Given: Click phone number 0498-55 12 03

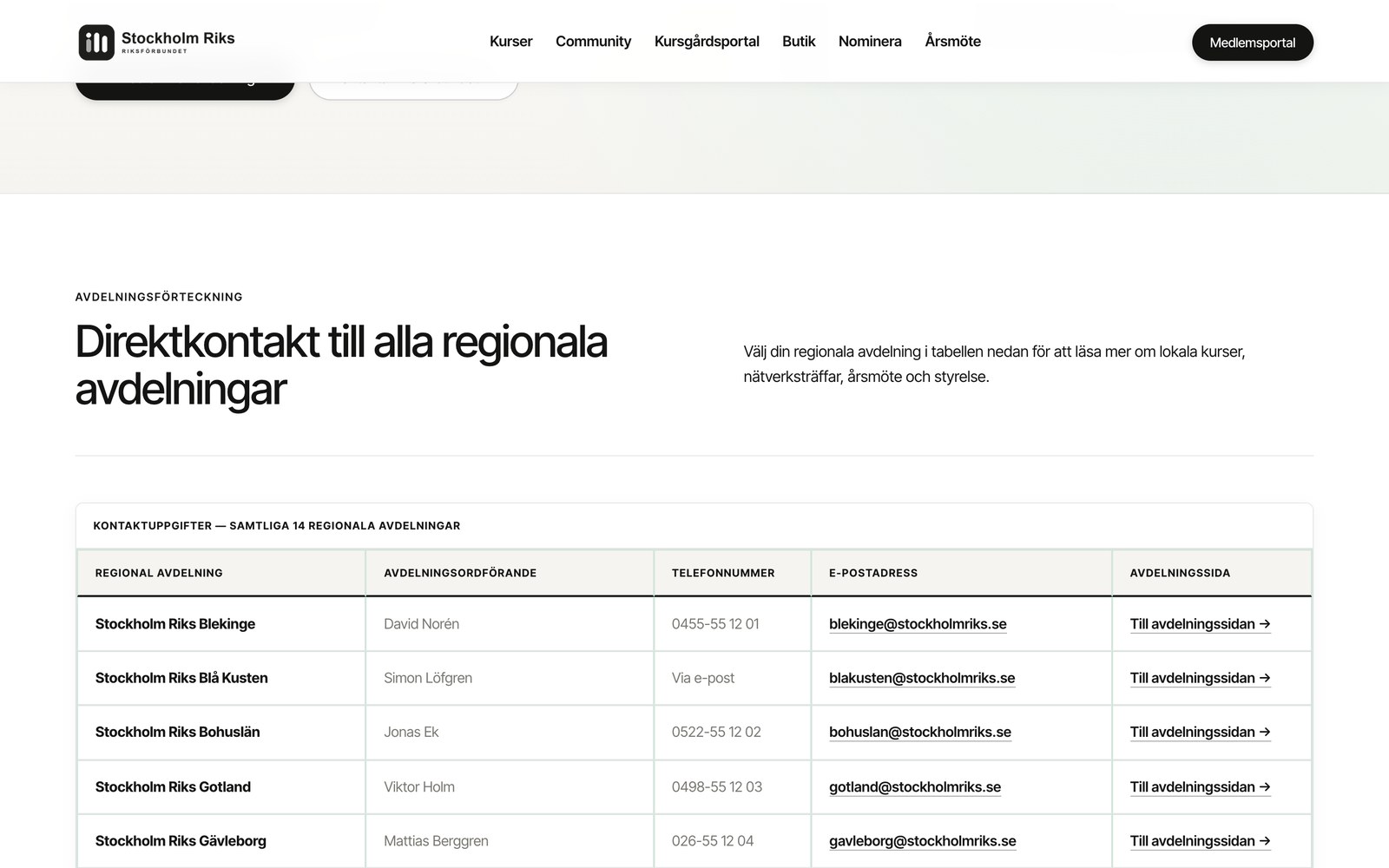Looking at the screenshot, I should 717,787.
